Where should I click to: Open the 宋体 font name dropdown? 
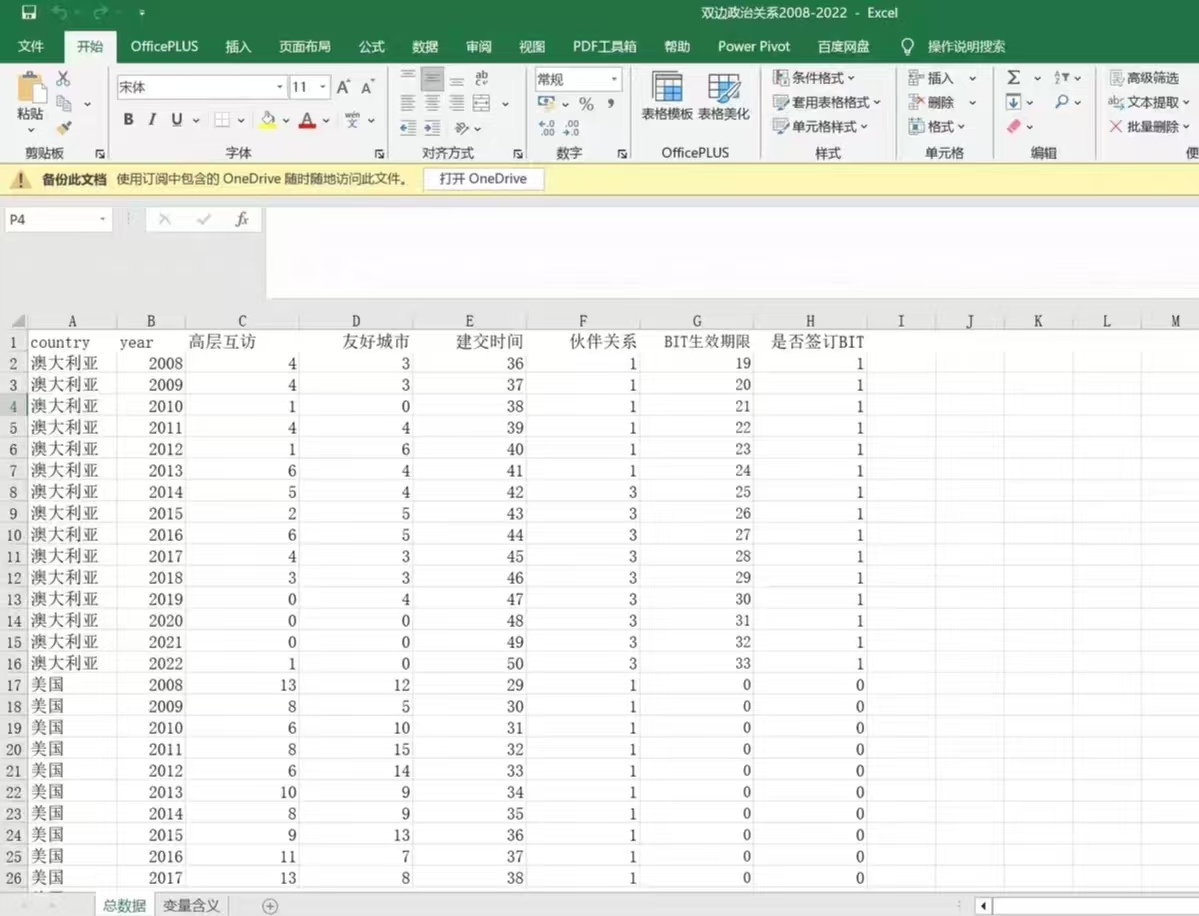(x=279, y=87)
